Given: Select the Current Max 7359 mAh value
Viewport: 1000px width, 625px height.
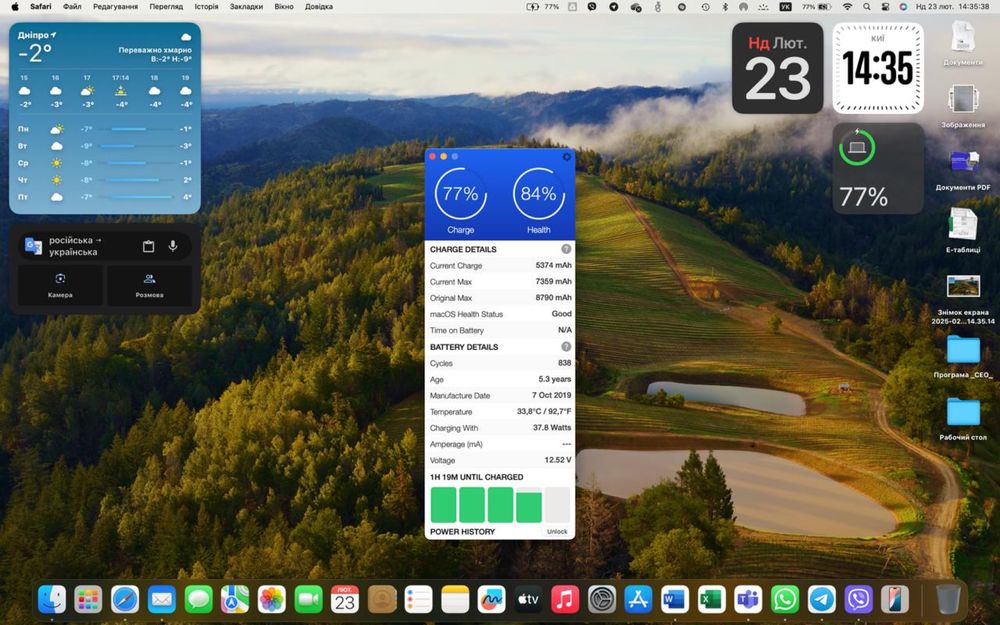Looking at the screenshot, I should (x=554, y=281).
